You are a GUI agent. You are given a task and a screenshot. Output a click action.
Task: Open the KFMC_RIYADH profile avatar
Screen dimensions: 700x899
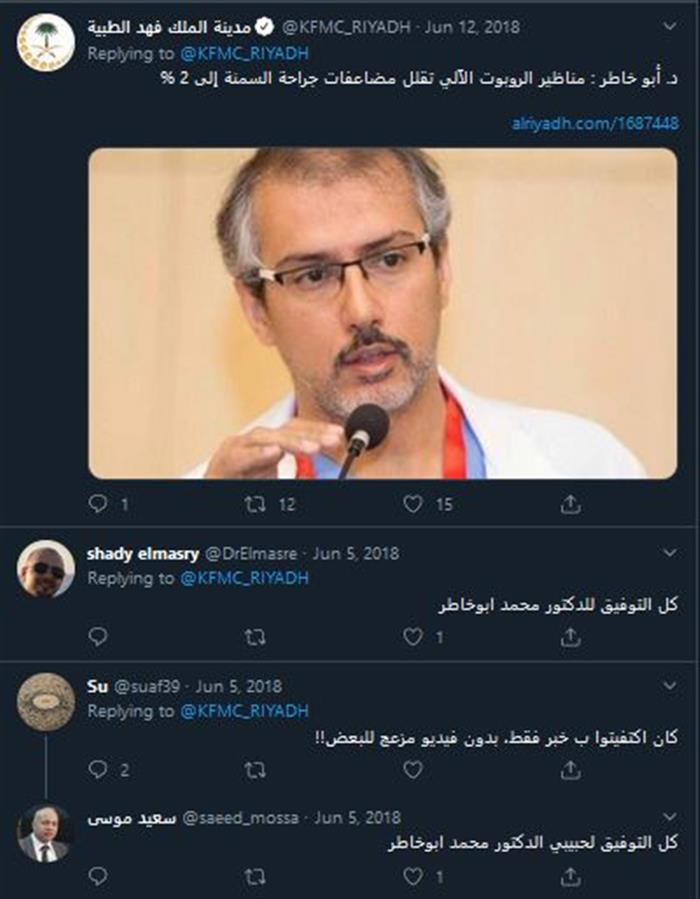(45, 42)
